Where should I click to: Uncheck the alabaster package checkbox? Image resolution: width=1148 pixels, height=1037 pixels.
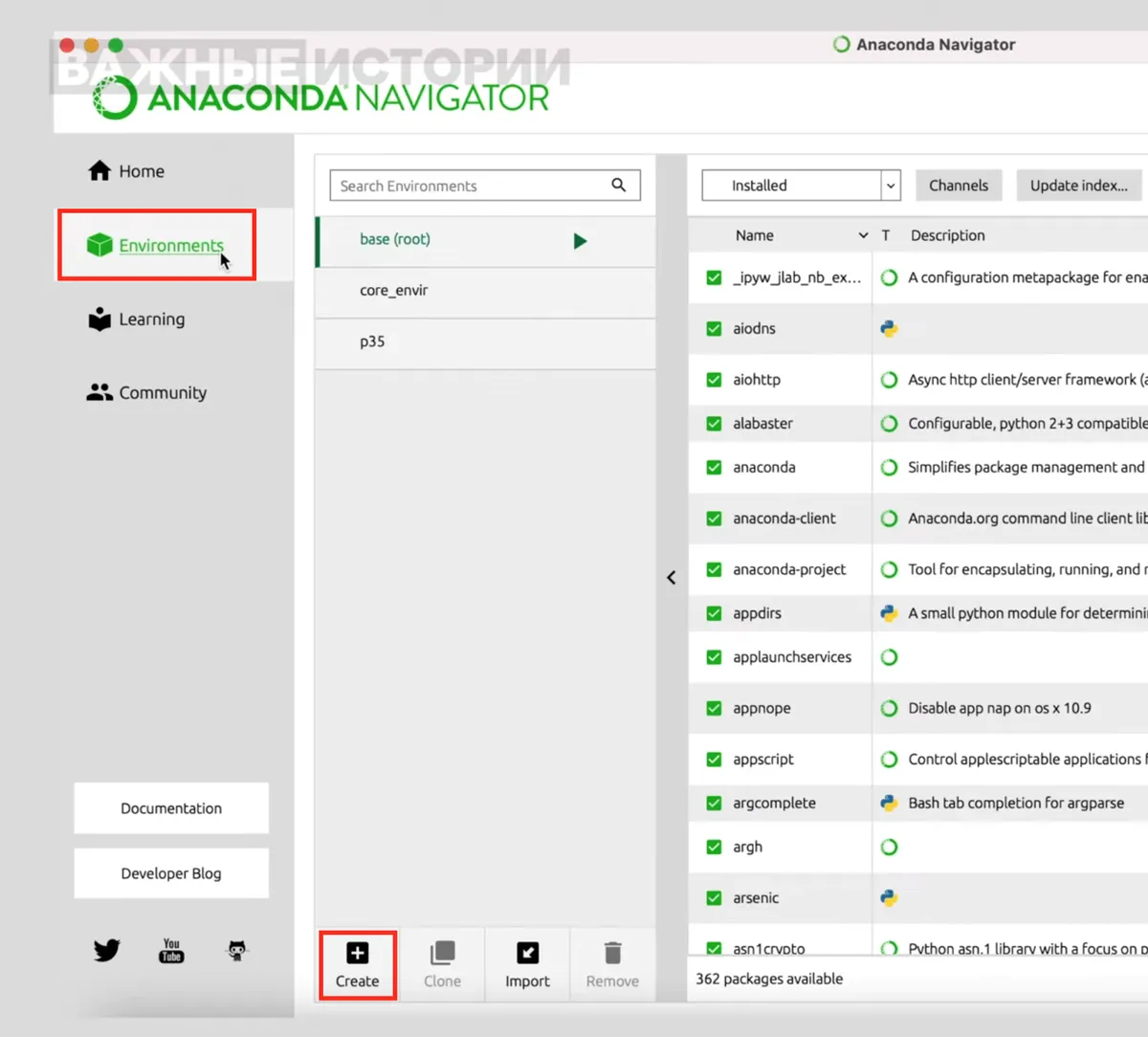714,423
